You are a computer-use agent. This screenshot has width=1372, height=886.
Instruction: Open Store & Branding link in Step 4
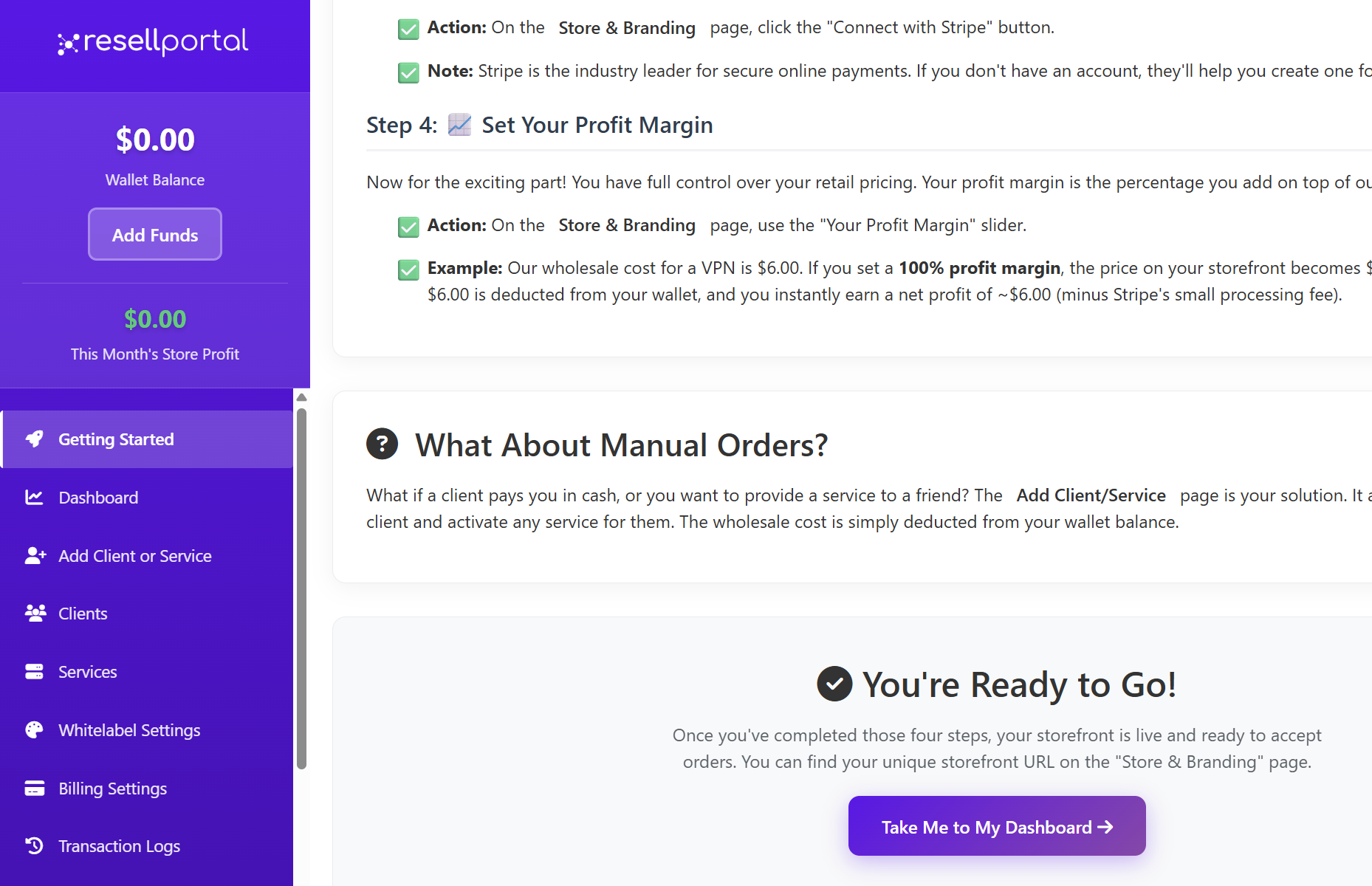(626, 225)
